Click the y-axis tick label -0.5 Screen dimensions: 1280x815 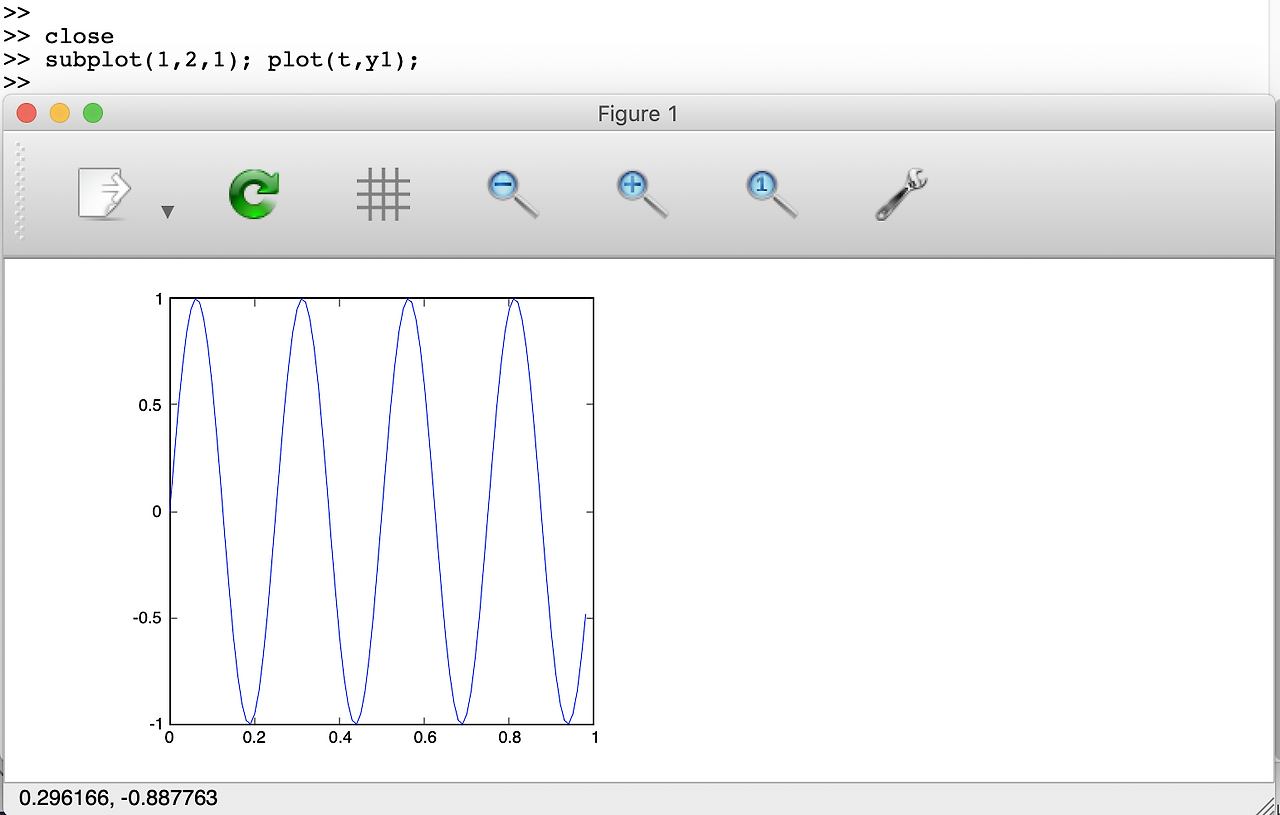pyautogui.click(x=146, y=618)
